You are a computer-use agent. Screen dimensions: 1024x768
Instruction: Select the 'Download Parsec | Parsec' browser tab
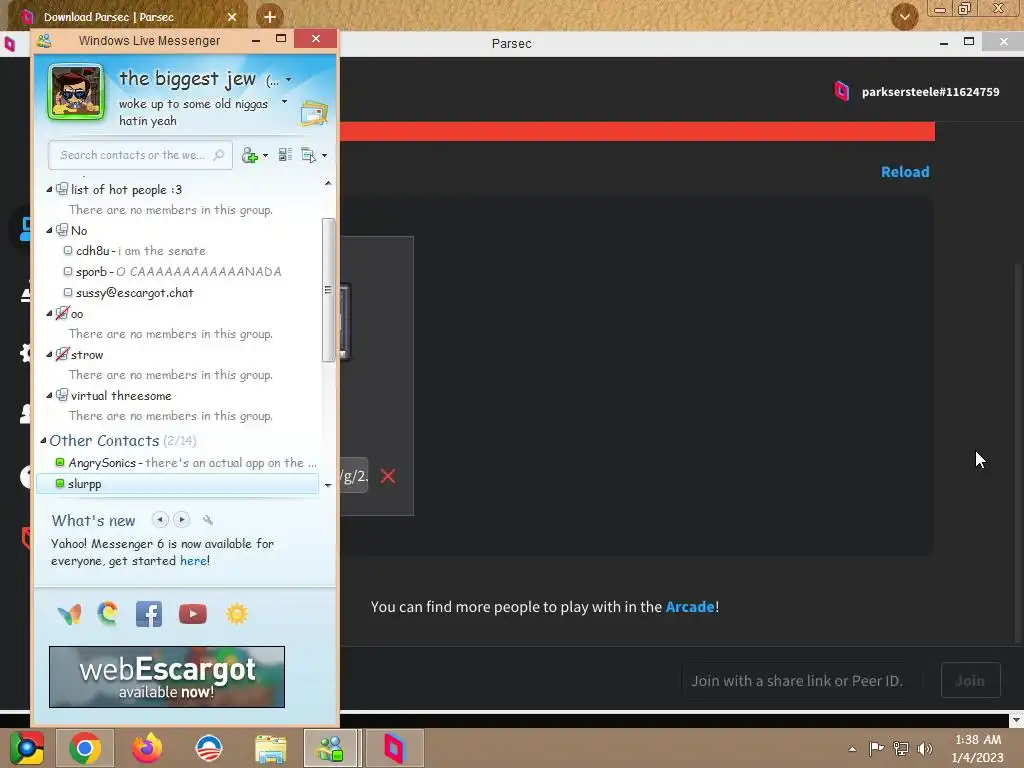(129, 17)
